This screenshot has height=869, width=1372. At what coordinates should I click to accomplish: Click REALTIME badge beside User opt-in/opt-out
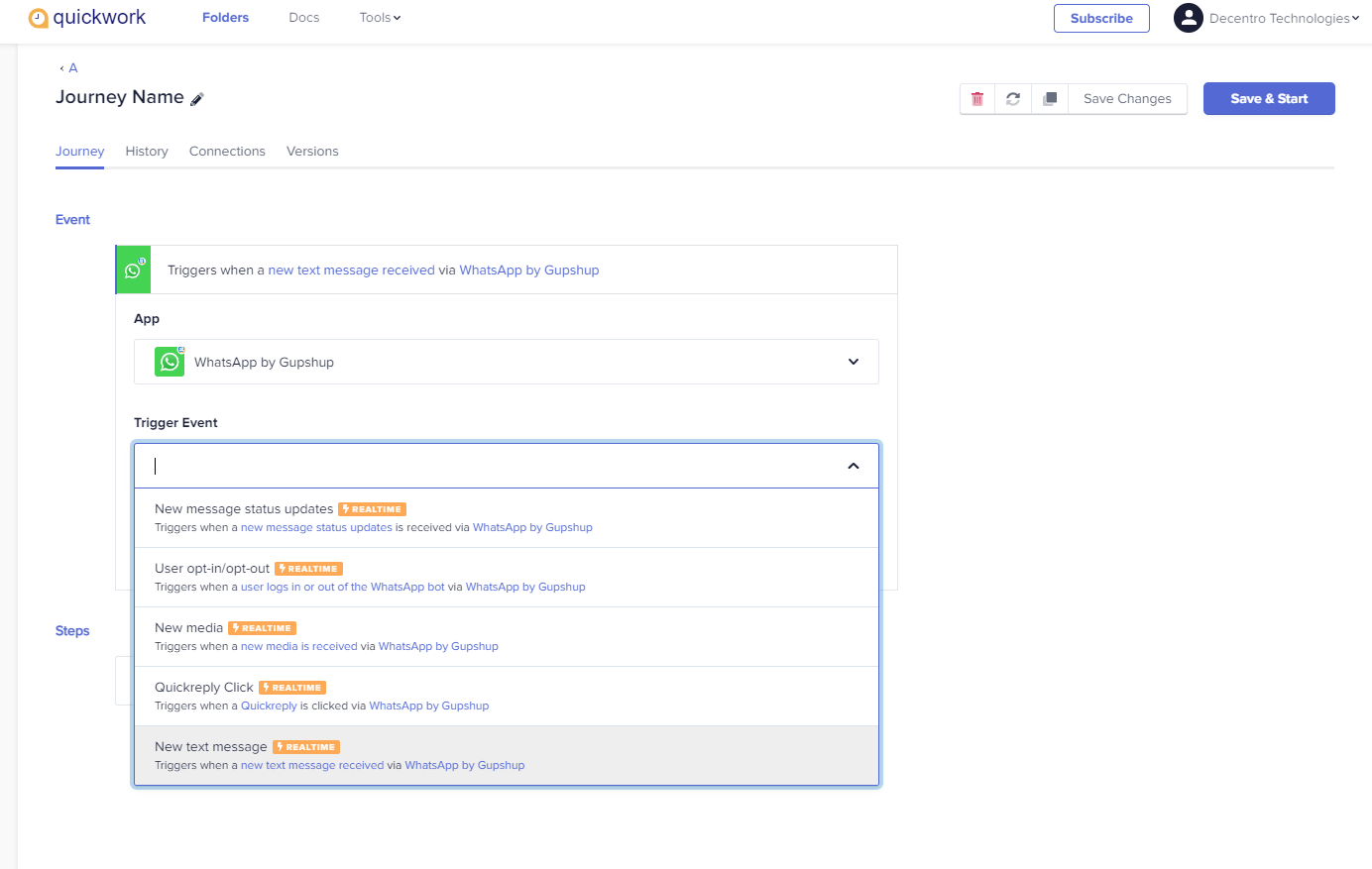coord(308,569)
